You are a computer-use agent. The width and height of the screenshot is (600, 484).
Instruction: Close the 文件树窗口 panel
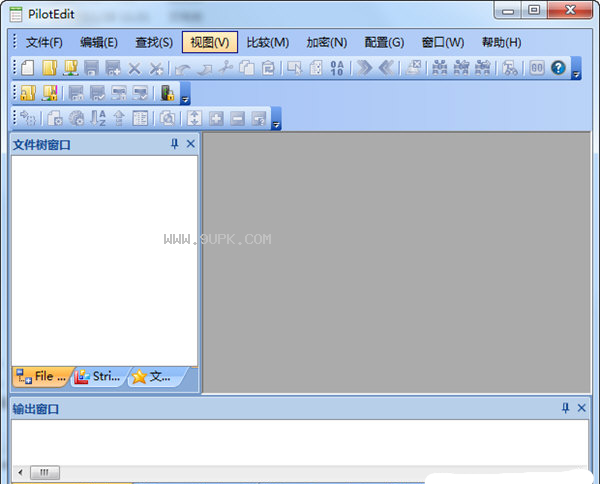click(x=191, y=144)
